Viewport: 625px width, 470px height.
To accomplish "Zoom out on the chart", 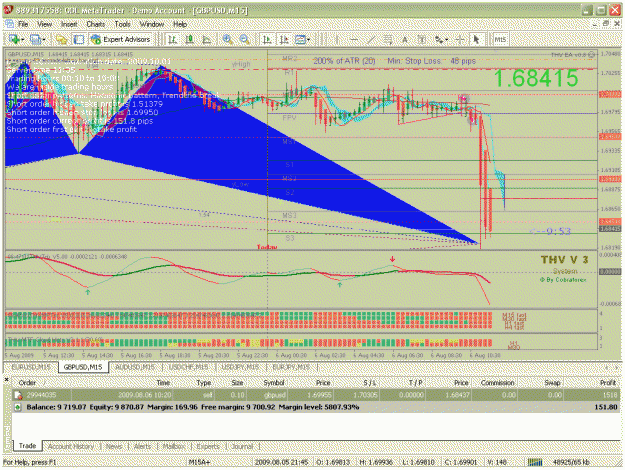I will [x=245, y=39].
